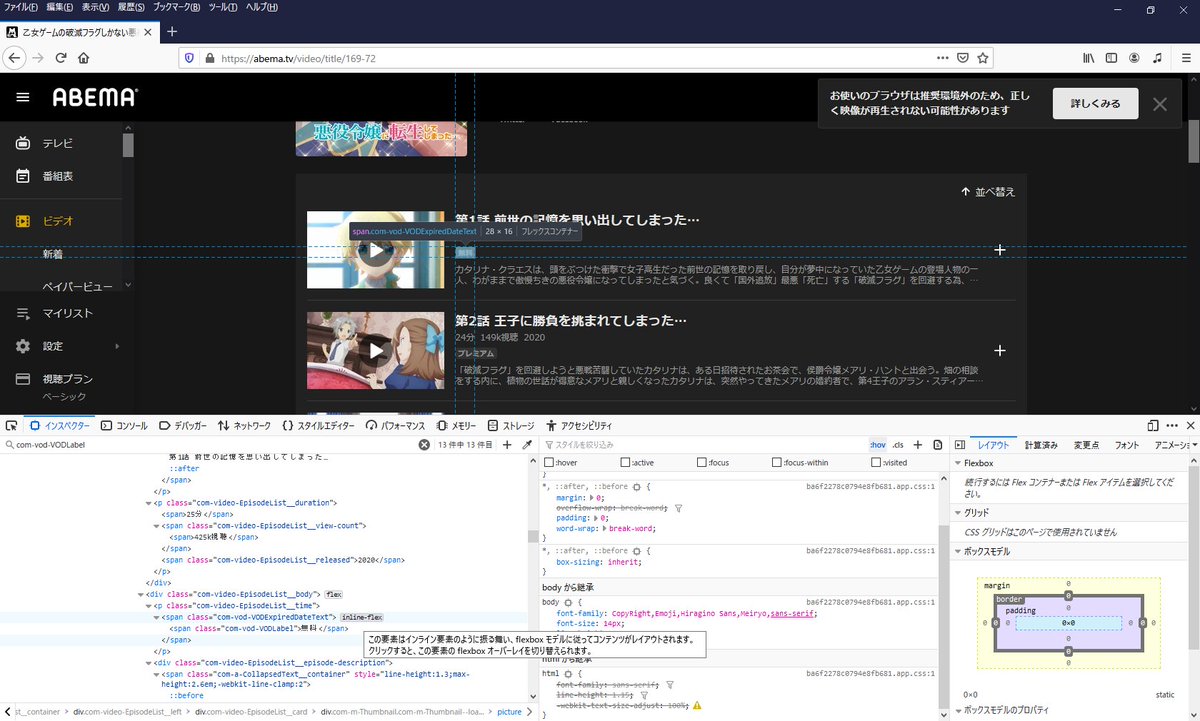Add episode 1 to my list
The height and width of the screenshot is (721, 1200).
point(999,250)
